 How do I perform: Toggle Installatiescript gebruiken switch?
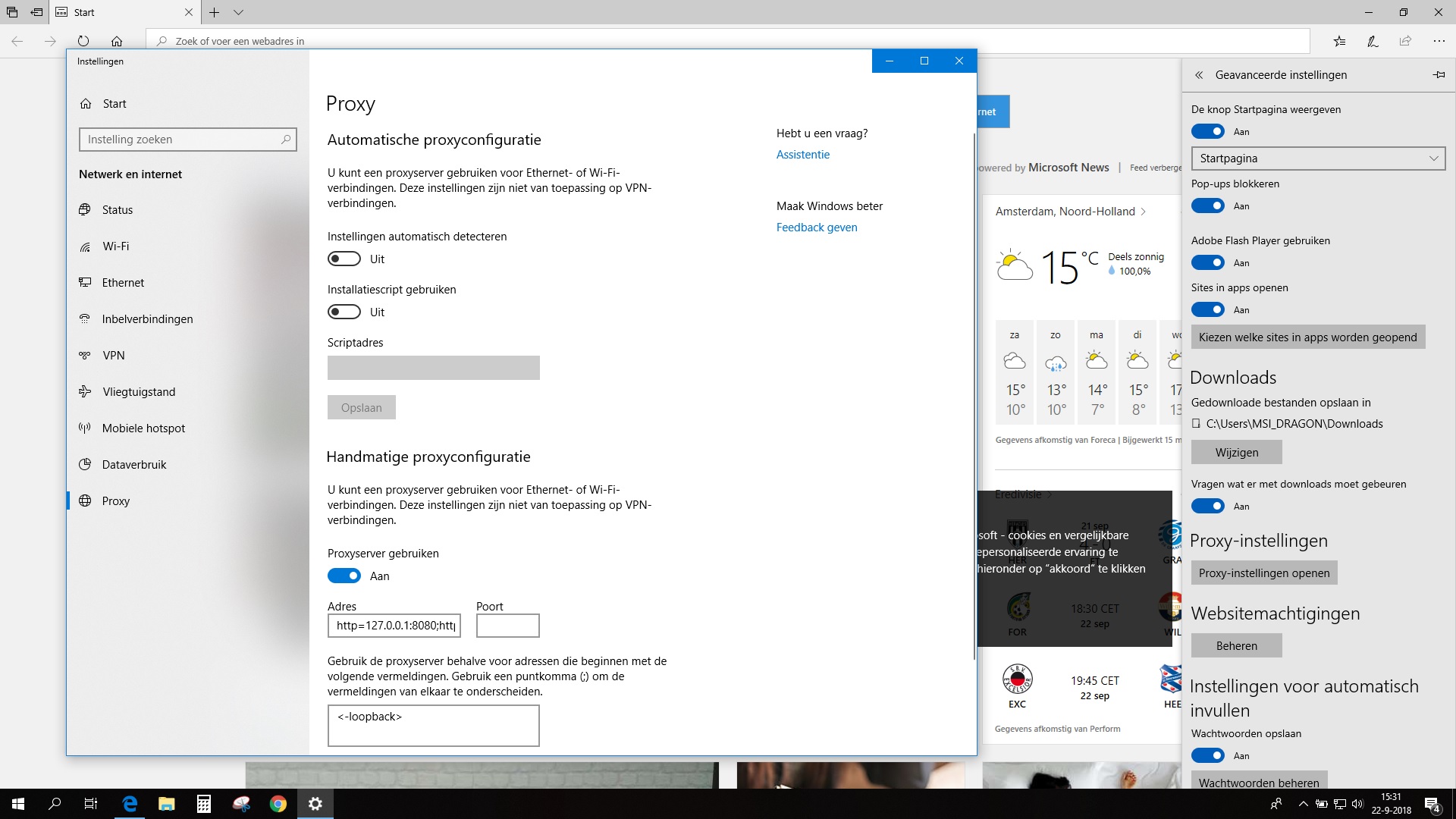344,312
